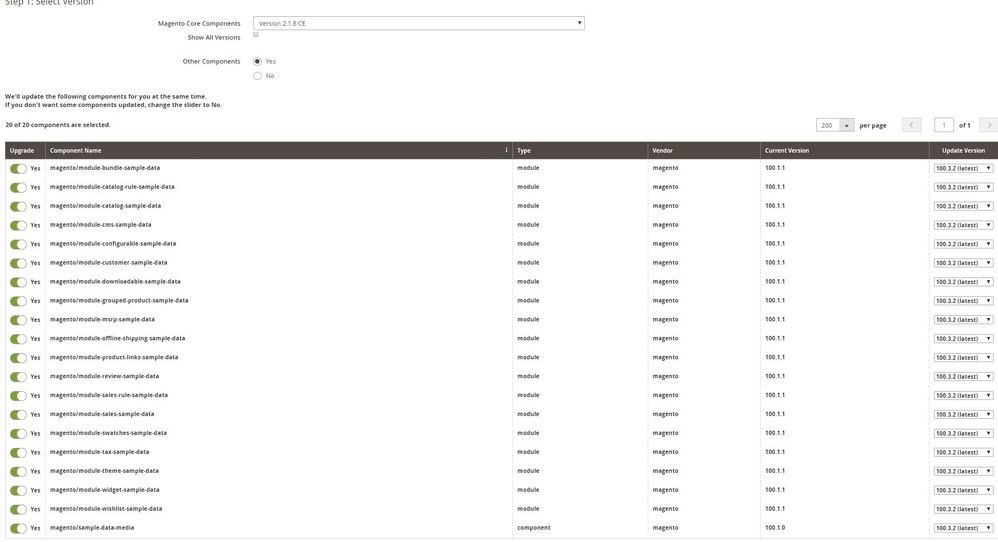Toggle upgrade for module-customer-sample-data
Screen dimensions: 998x542
click(x=18, y=263)
